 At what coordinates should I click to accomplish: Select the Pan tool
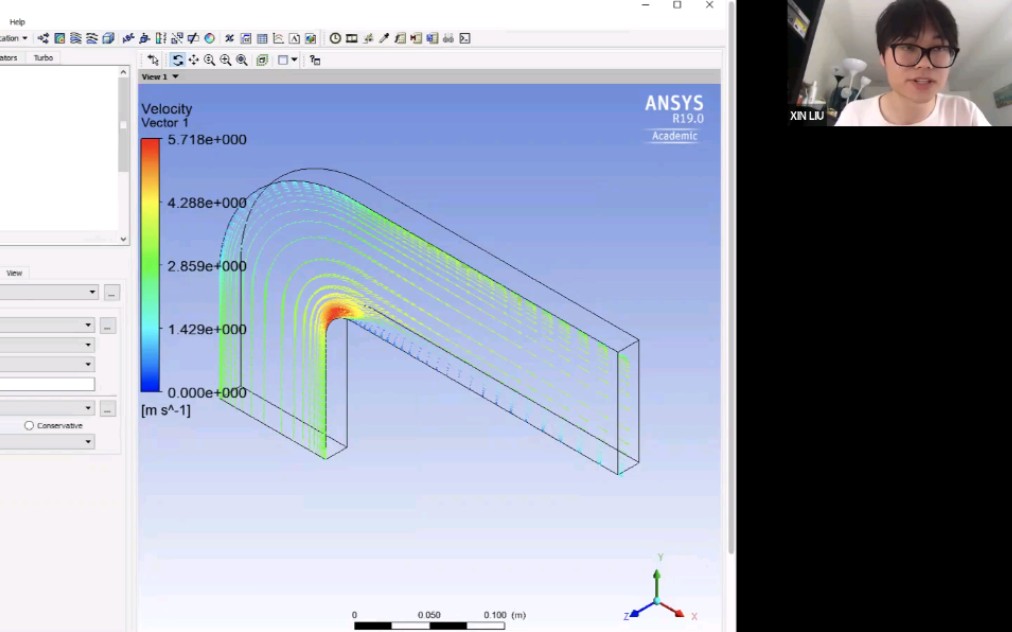[x=193, y=59]
